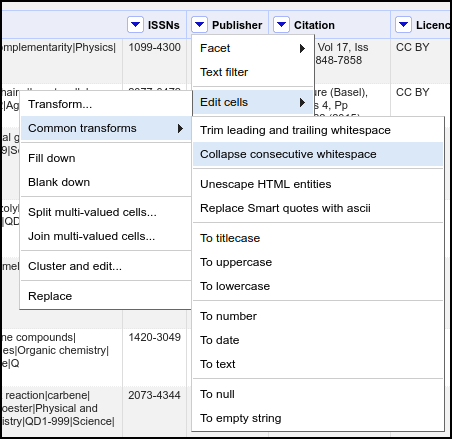Open the Citation column dropdown arrow
The width and height of the screenshot is (452, 439).
281,25
